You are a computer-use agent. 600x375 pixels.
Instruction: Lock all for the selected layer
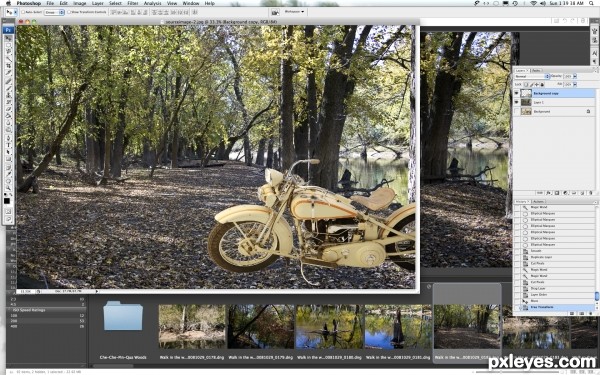coord(542,85)
